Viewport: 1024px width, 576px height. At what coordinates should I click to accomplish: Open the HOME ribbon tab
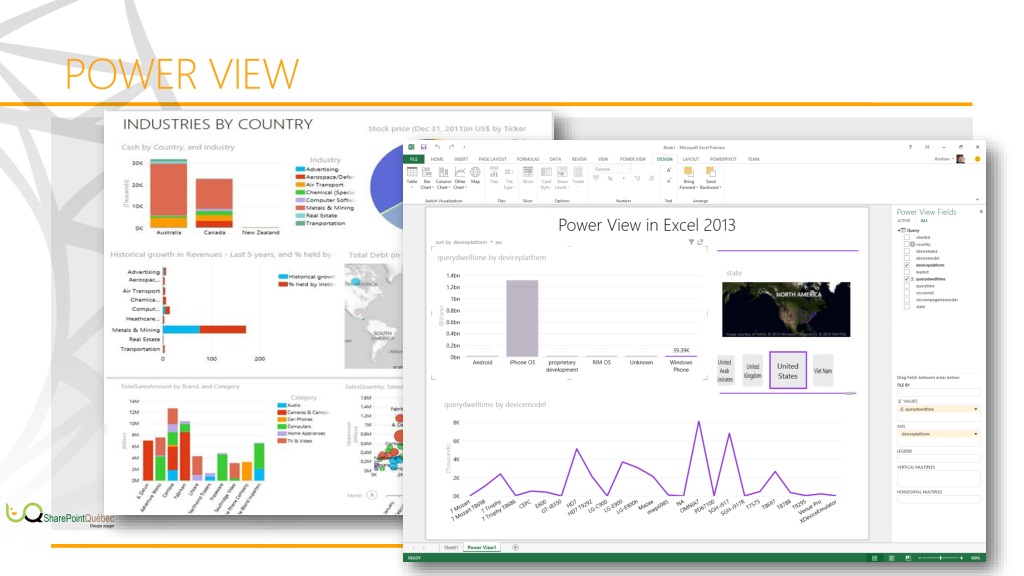point(437,159)
